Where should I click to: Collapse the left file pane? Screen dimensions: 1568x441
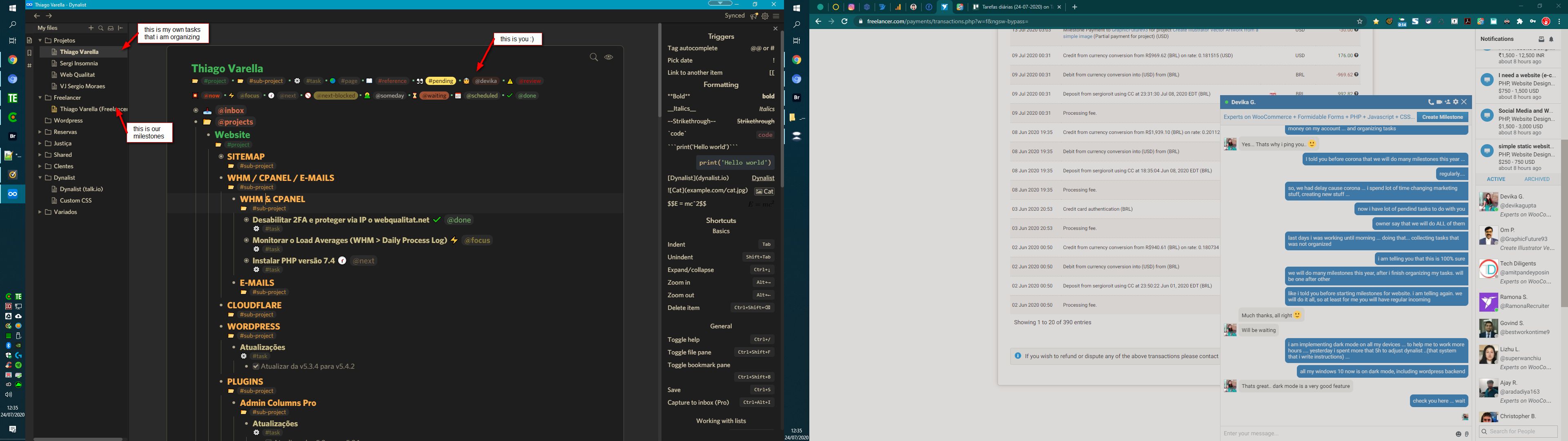click(120, 28)
